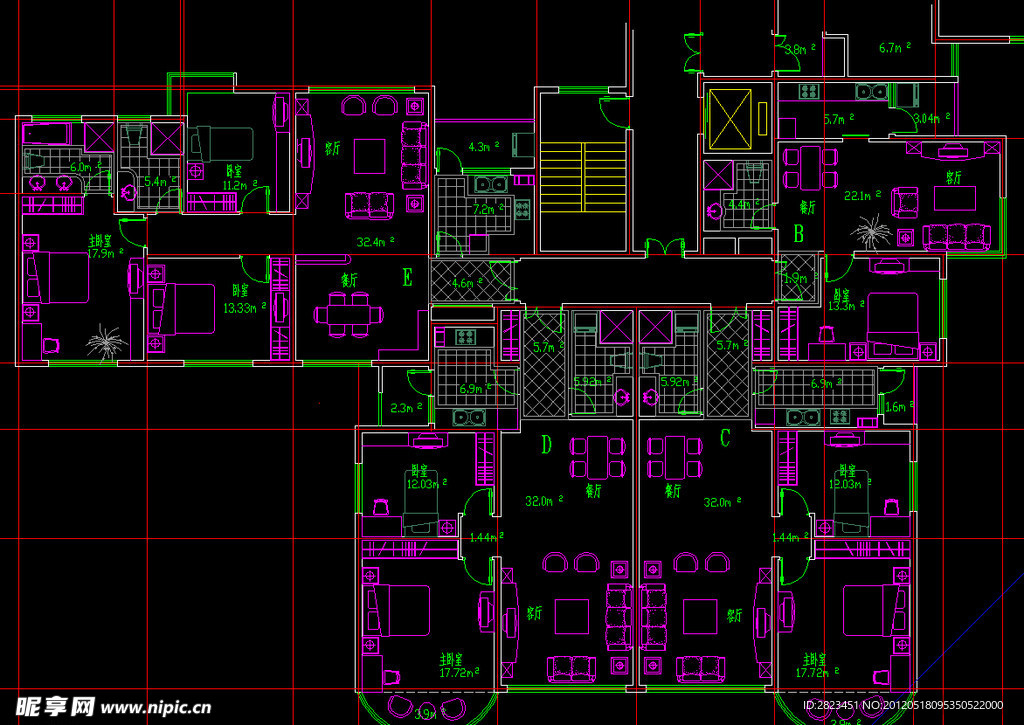Pick the "4.3m²" area label
1024x725 pixels.
(x=484, y=147)
